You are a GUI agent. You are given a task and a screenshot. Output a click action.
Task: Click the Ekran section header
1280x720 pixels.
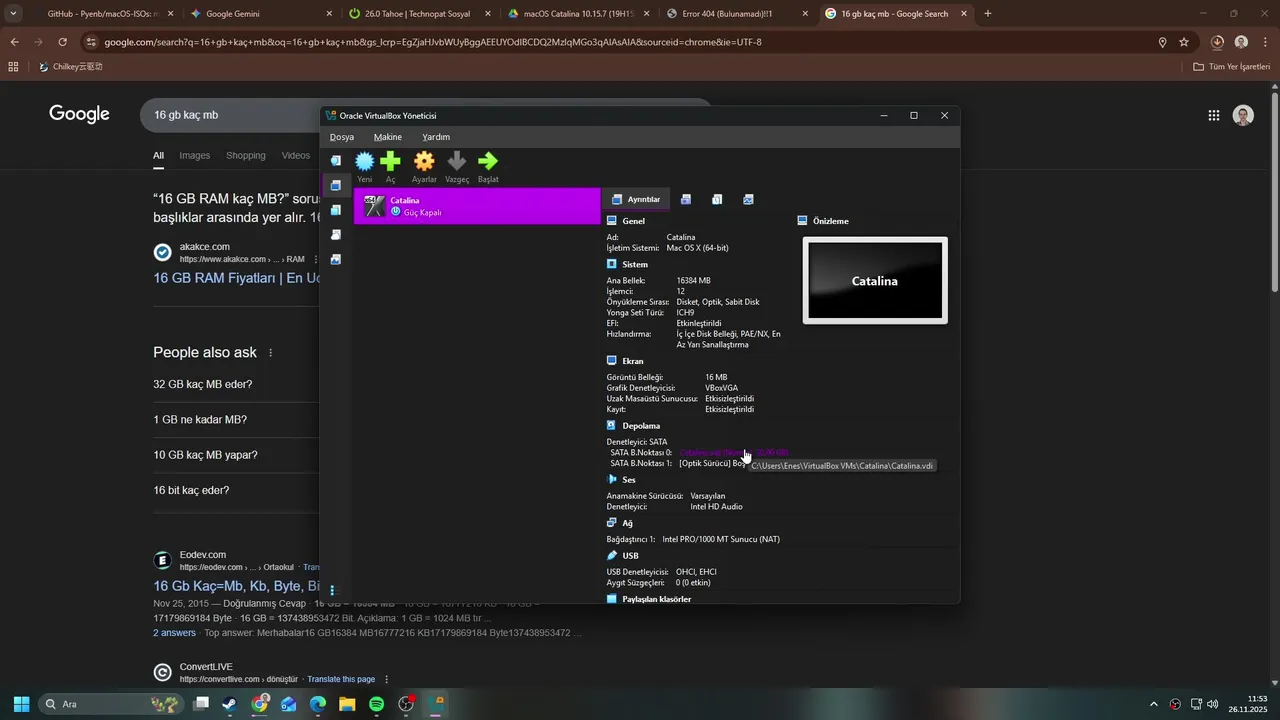click(x=633, y=361)
